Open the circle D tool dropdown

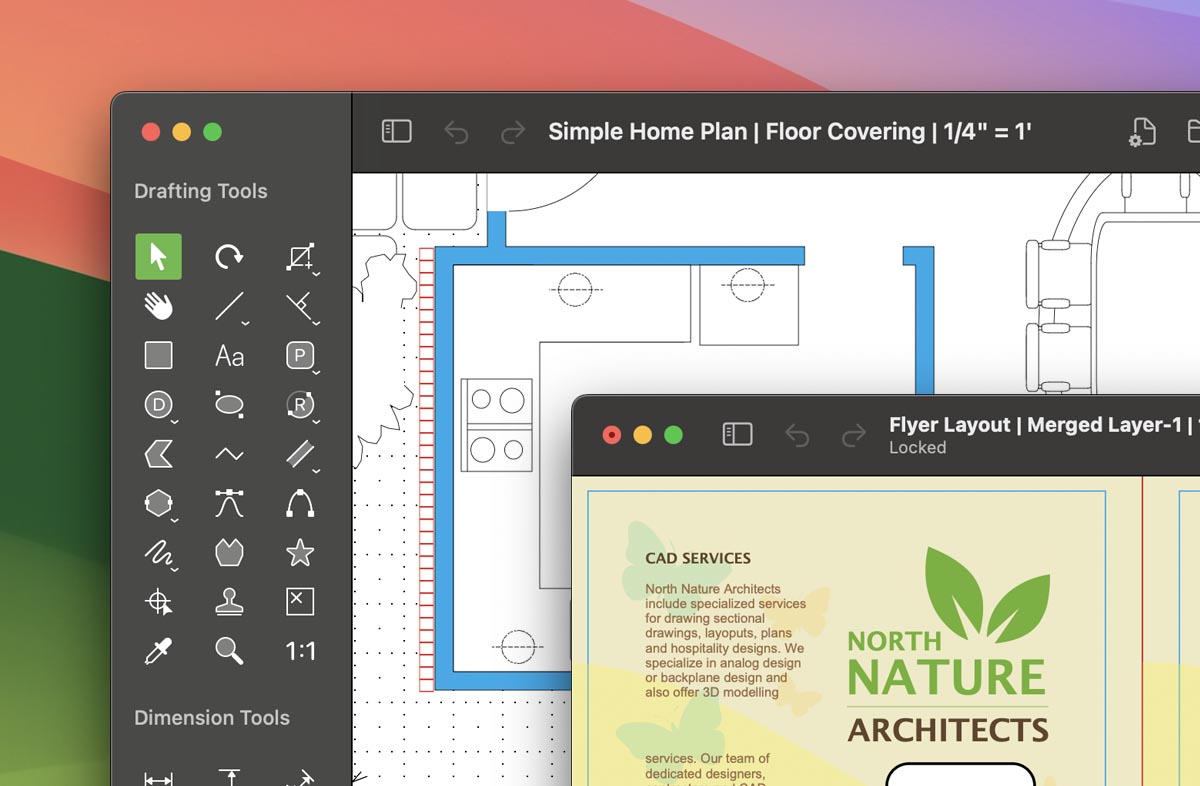(x=174, y=421)
